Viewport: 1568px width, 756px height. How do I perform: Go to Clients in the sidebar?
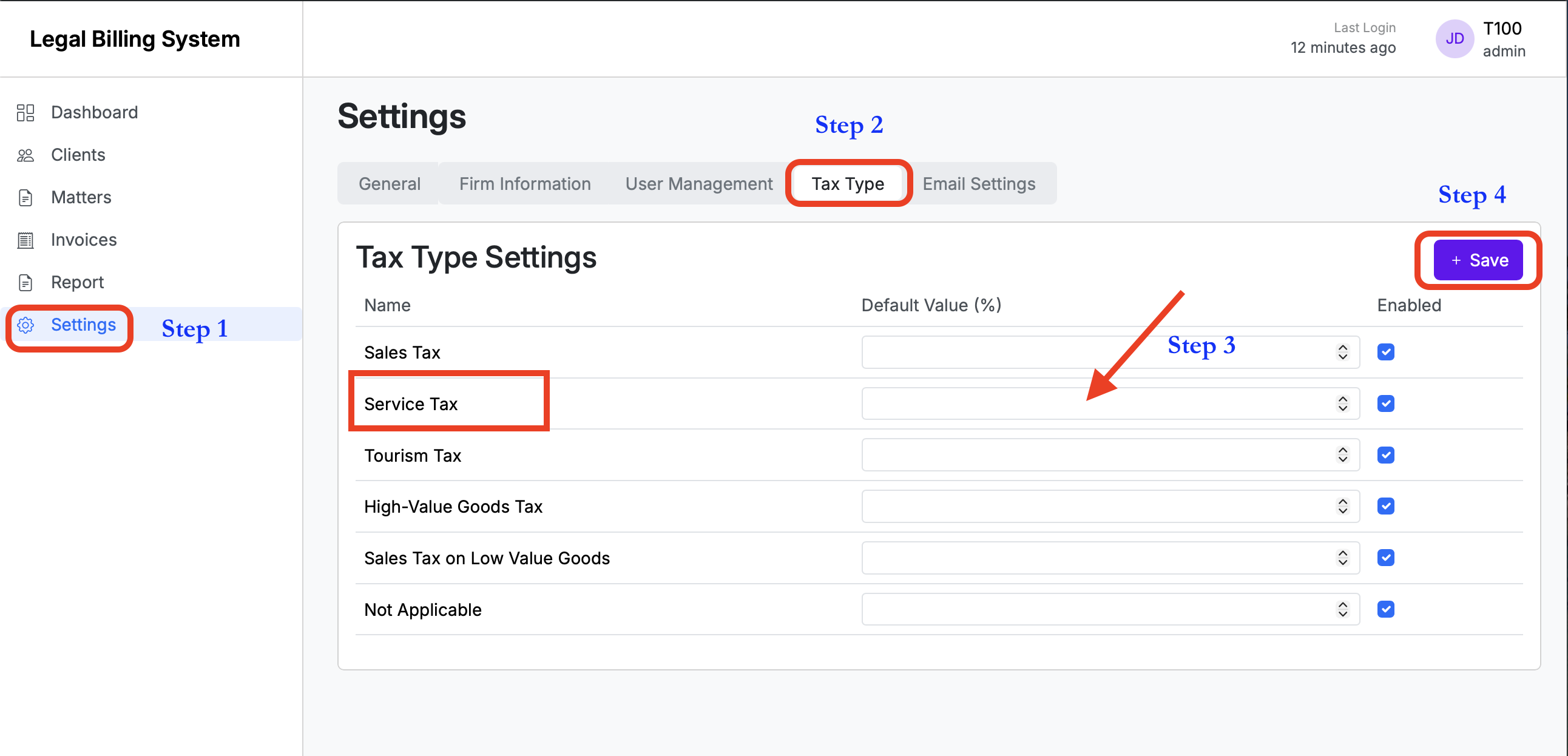click(78, 155)
